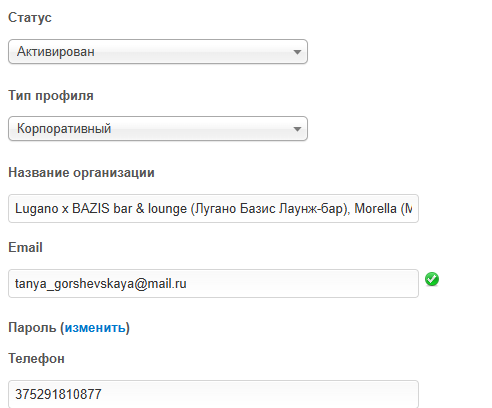Click the Пароль label text
The width and height of the screenshot is (492, 408).
click(32, 328)
